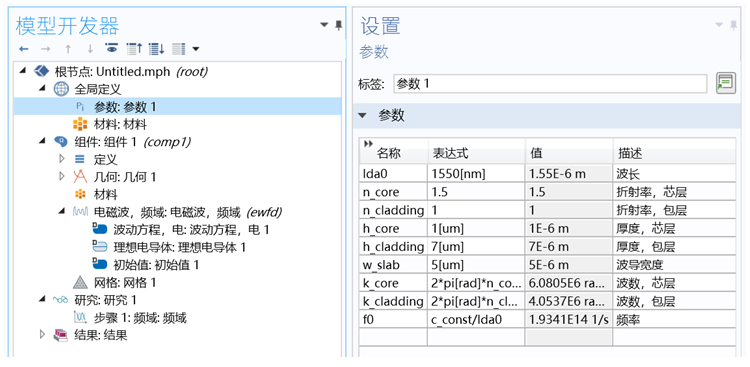Click the 波动方程，电 1 domain icon

point(99,230)
